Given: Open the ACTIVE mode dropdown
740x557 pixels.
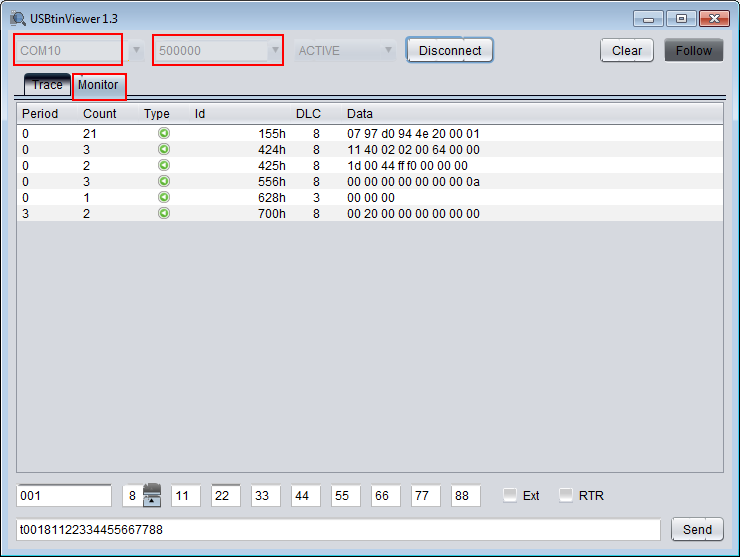Looking at the screenshot, I should (x=346, y=50).
